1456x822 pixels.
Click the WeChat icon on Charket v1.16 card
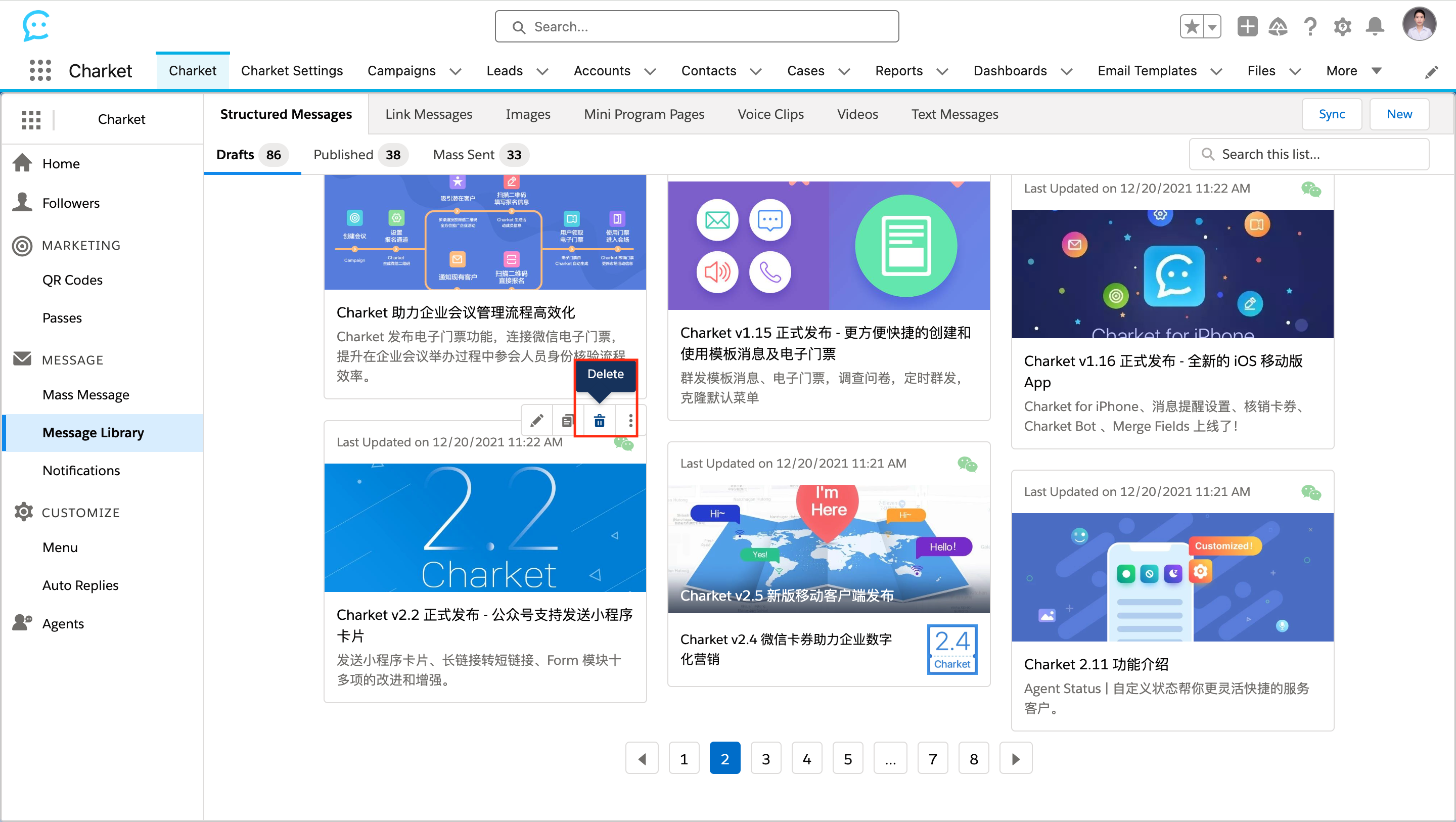coord(1311,189)
